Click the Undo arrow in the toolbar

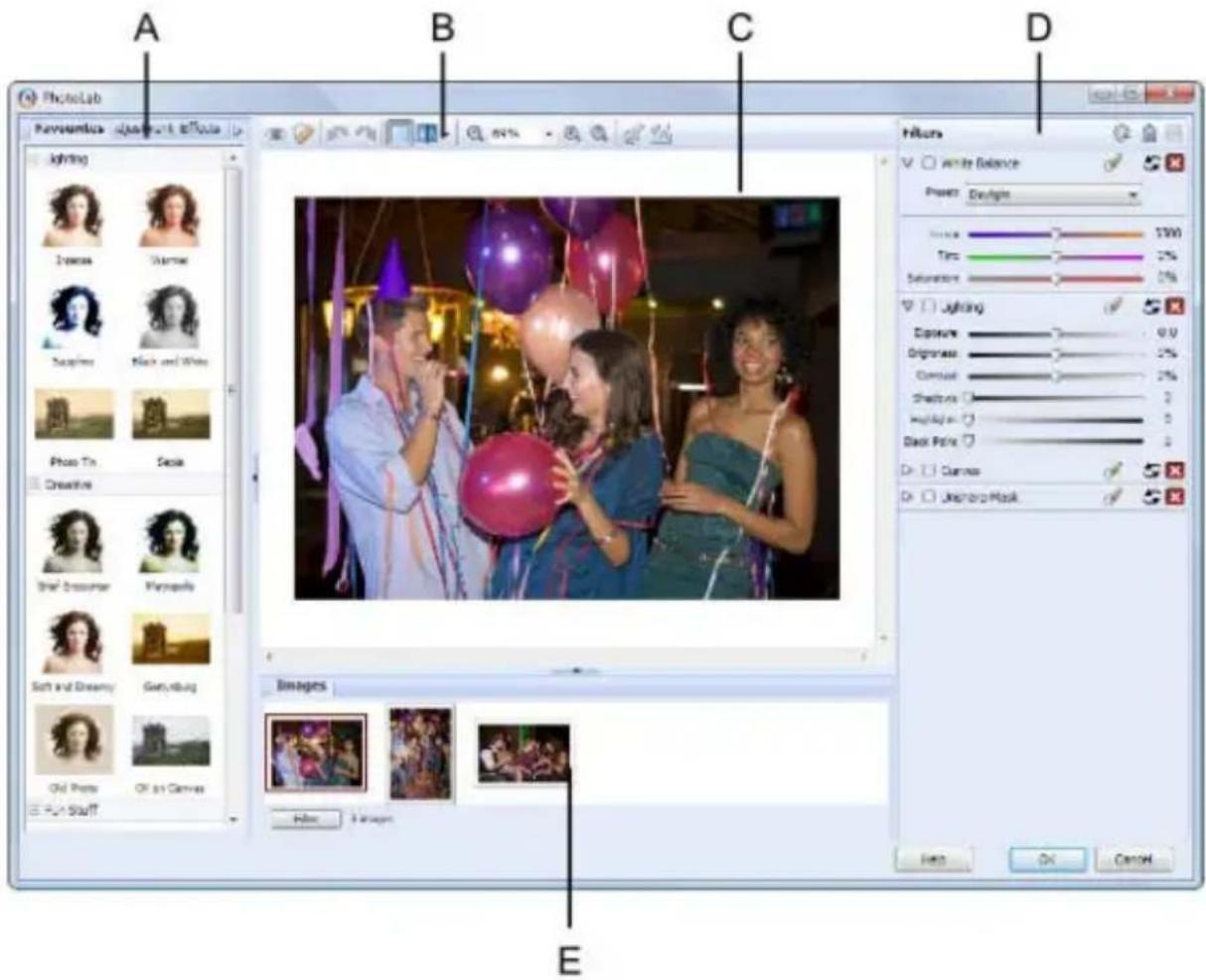click(338, 134)
